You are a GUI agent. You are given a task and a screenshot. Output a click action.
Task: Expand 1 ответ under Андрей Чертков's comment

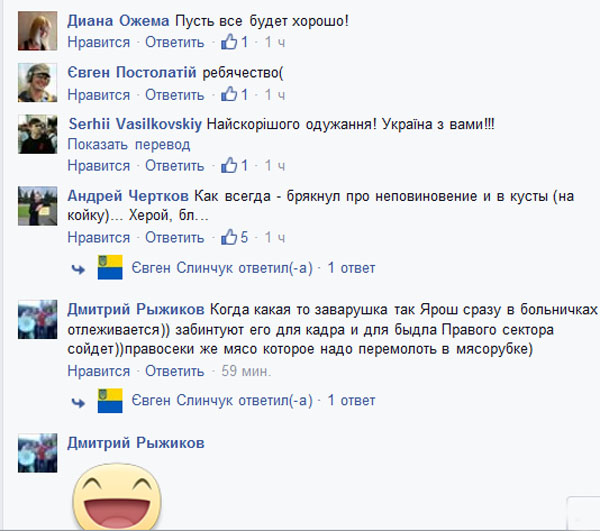click(351, 268)
